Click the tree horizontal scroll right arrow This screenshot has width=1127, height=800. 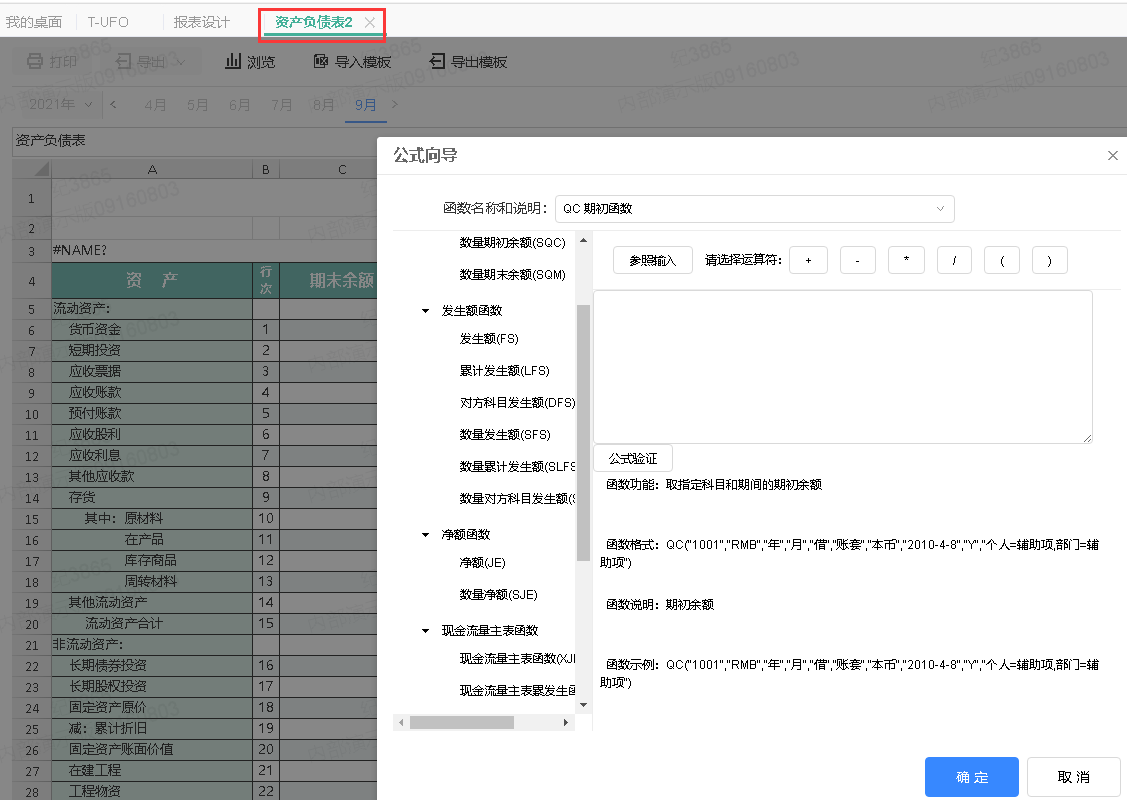tap(566, 722)
